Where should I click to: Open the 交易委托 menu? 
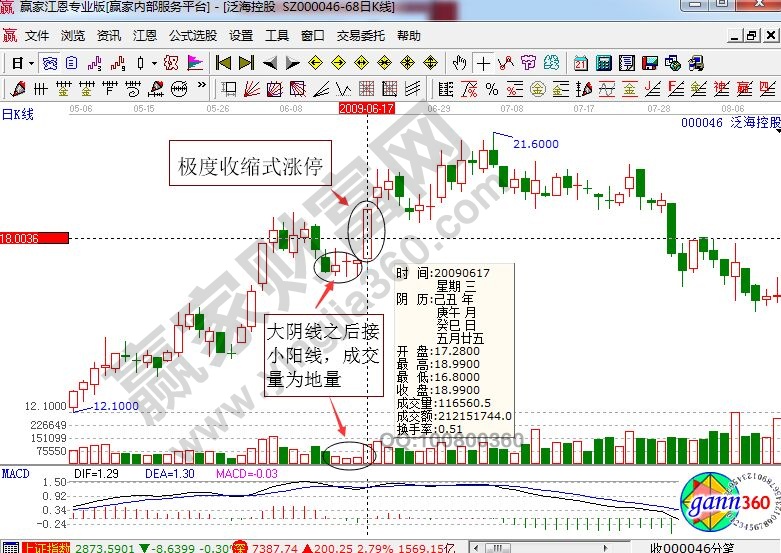click(x=359, y=35)
